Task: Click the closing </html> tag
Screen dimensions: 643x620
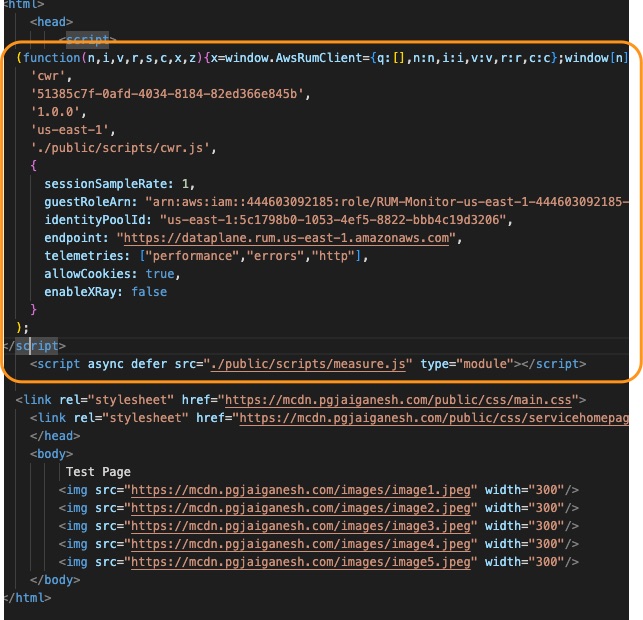Action: point(27,598)
